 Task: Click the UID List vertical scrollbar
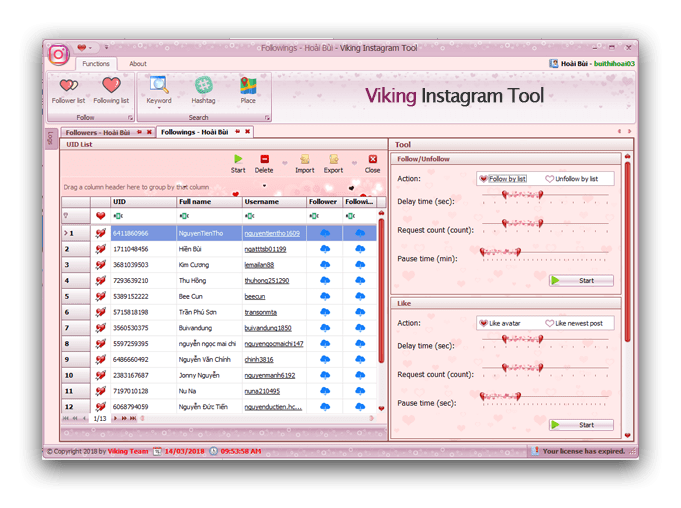coord(381,290)
